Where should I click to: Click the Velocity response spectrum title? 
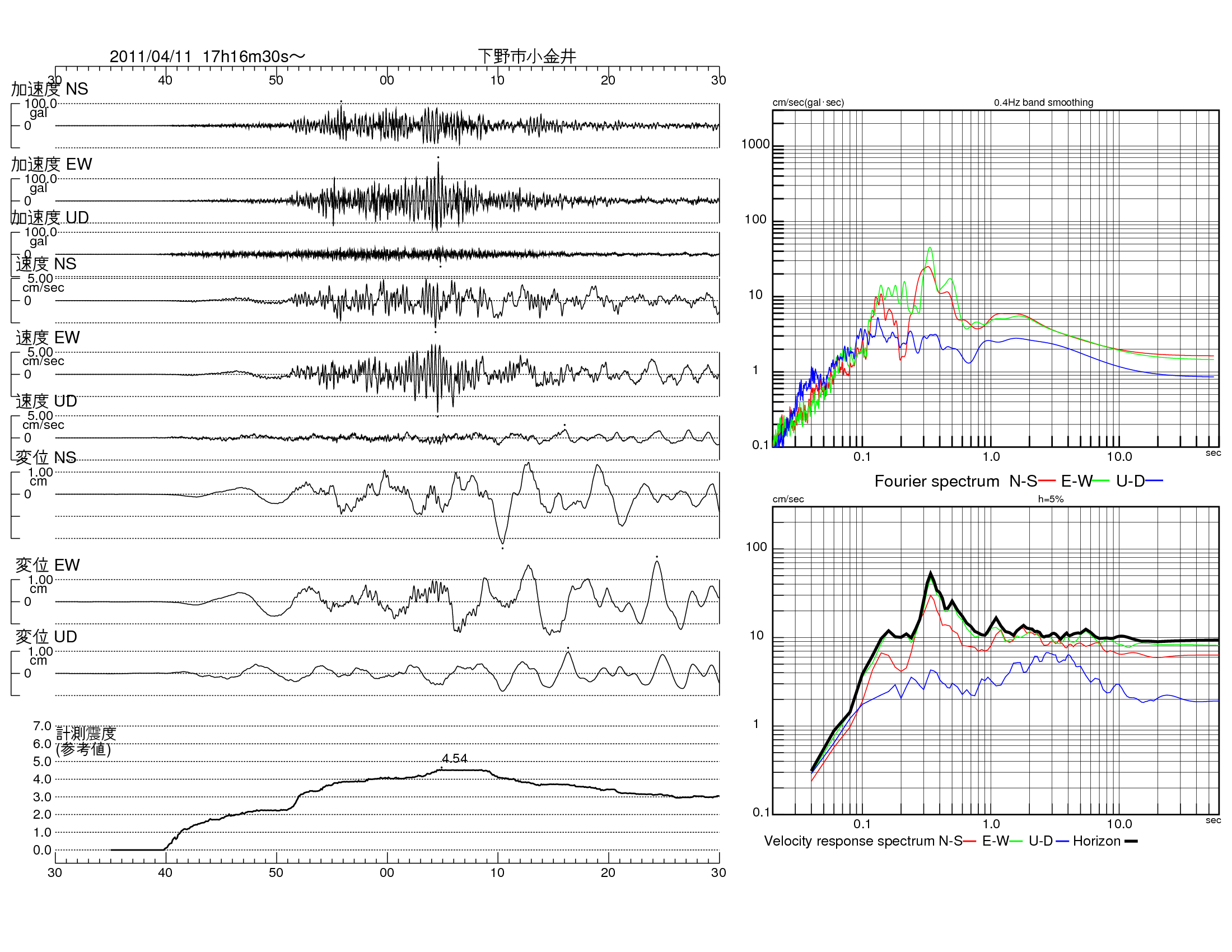849,841
